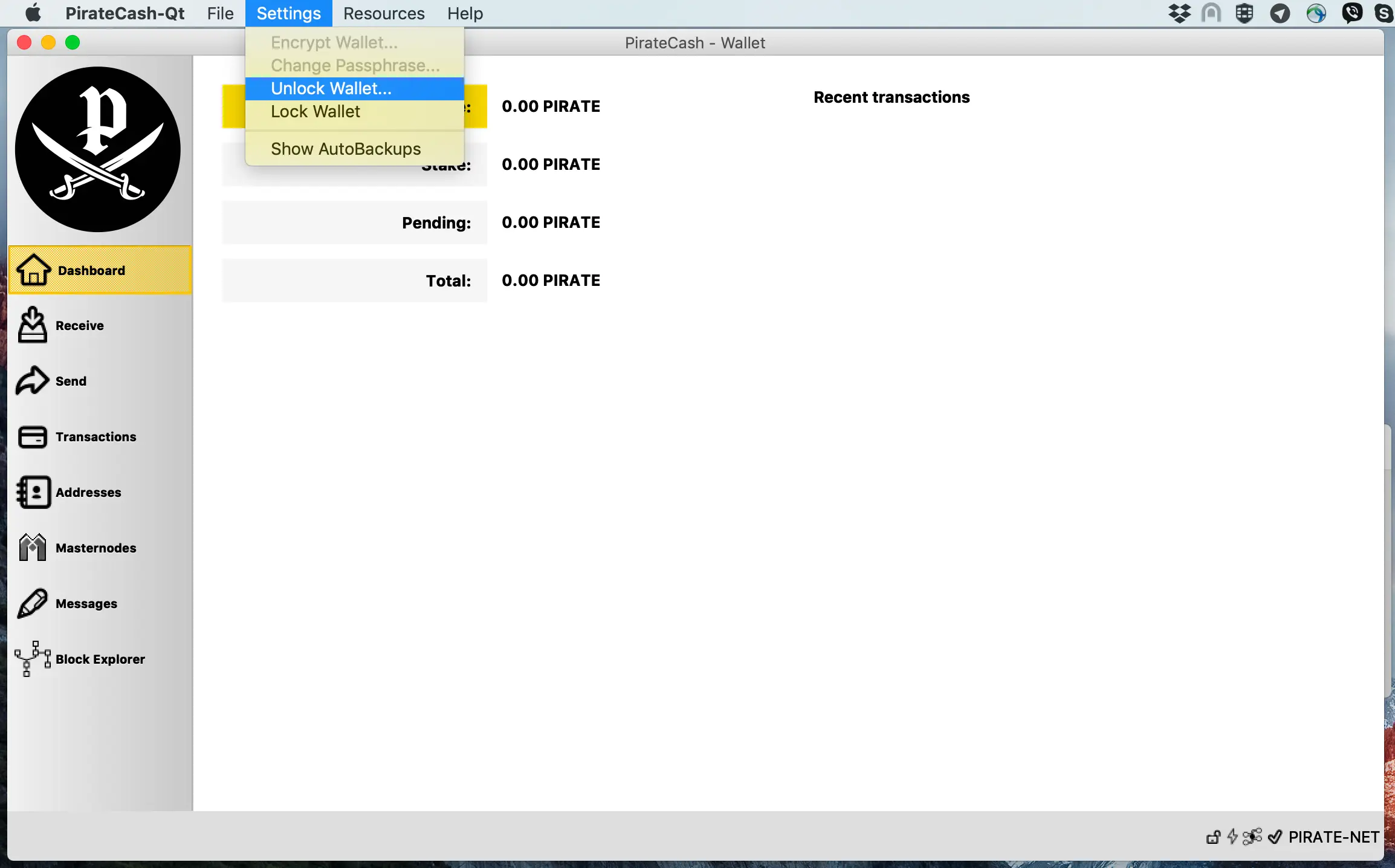1395x868 pixels.
Task: Select Show AutoBackups menu entry
Action: click(355, 149)
